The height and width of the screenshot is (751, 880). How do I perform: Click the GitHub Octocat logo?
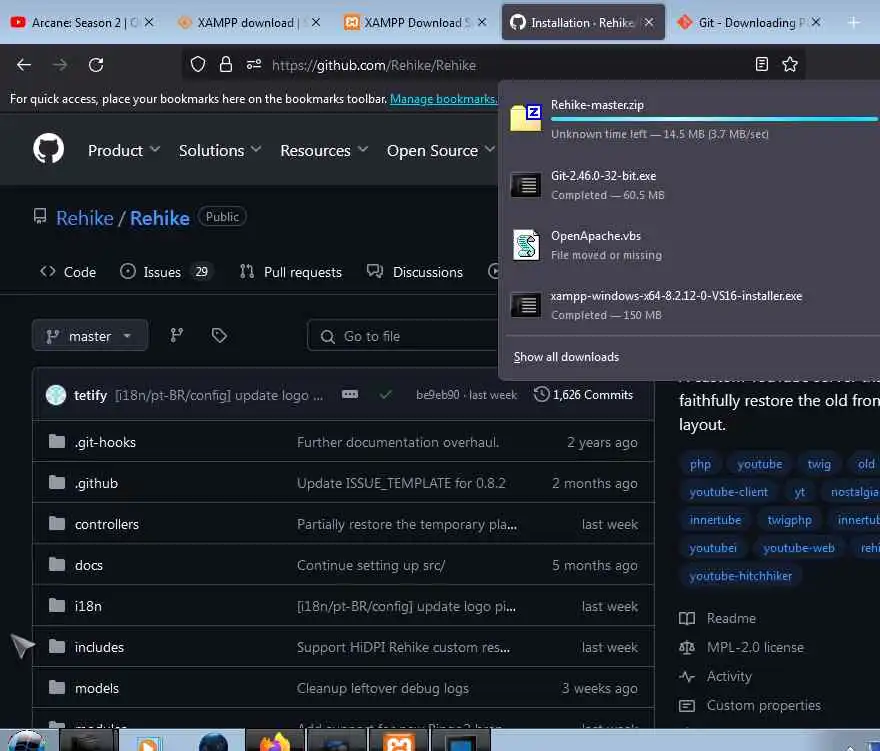(x=48, y=149)
